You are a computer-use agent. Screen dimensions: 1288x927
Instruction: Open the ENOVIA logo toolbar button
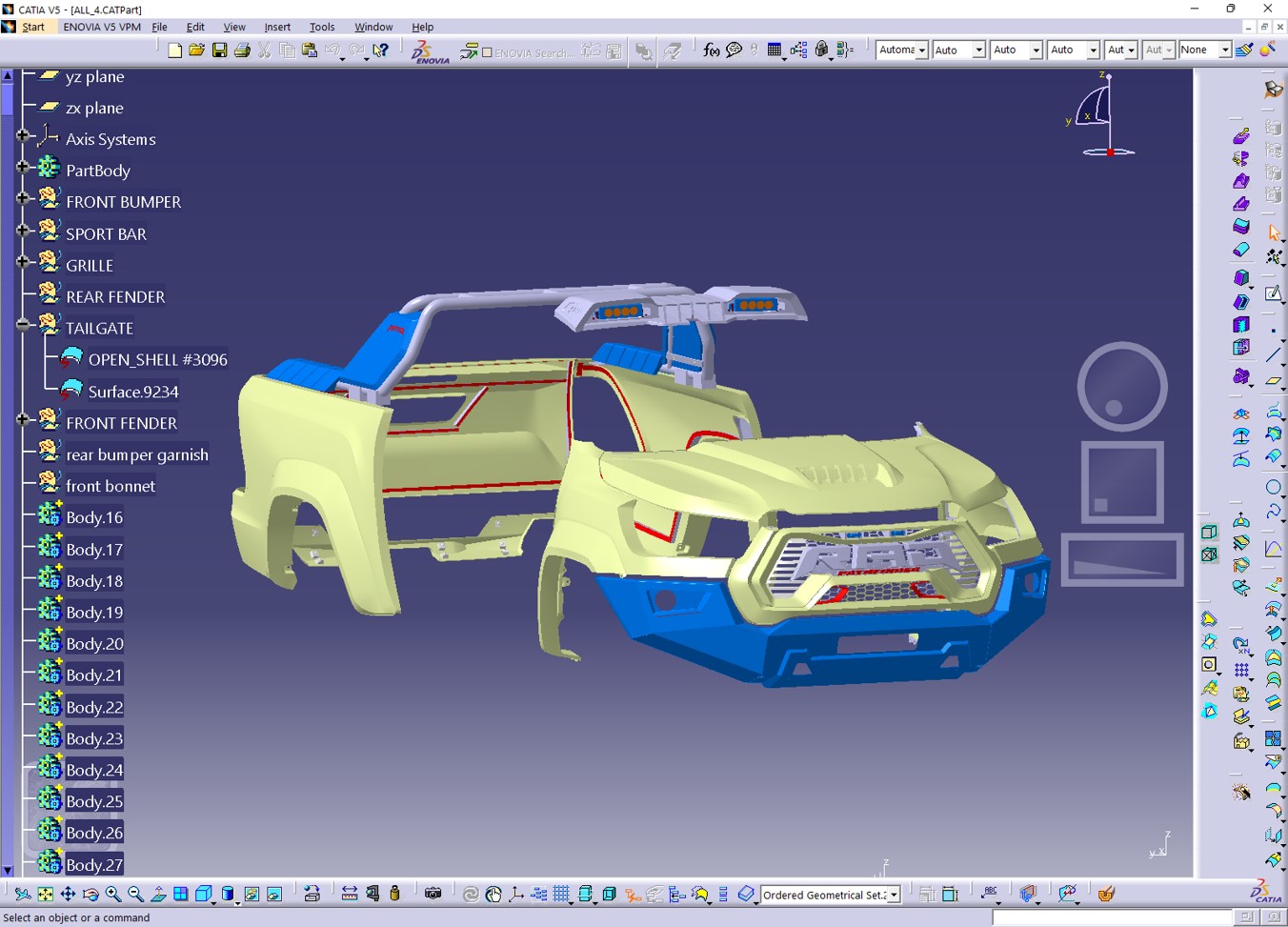430,51
